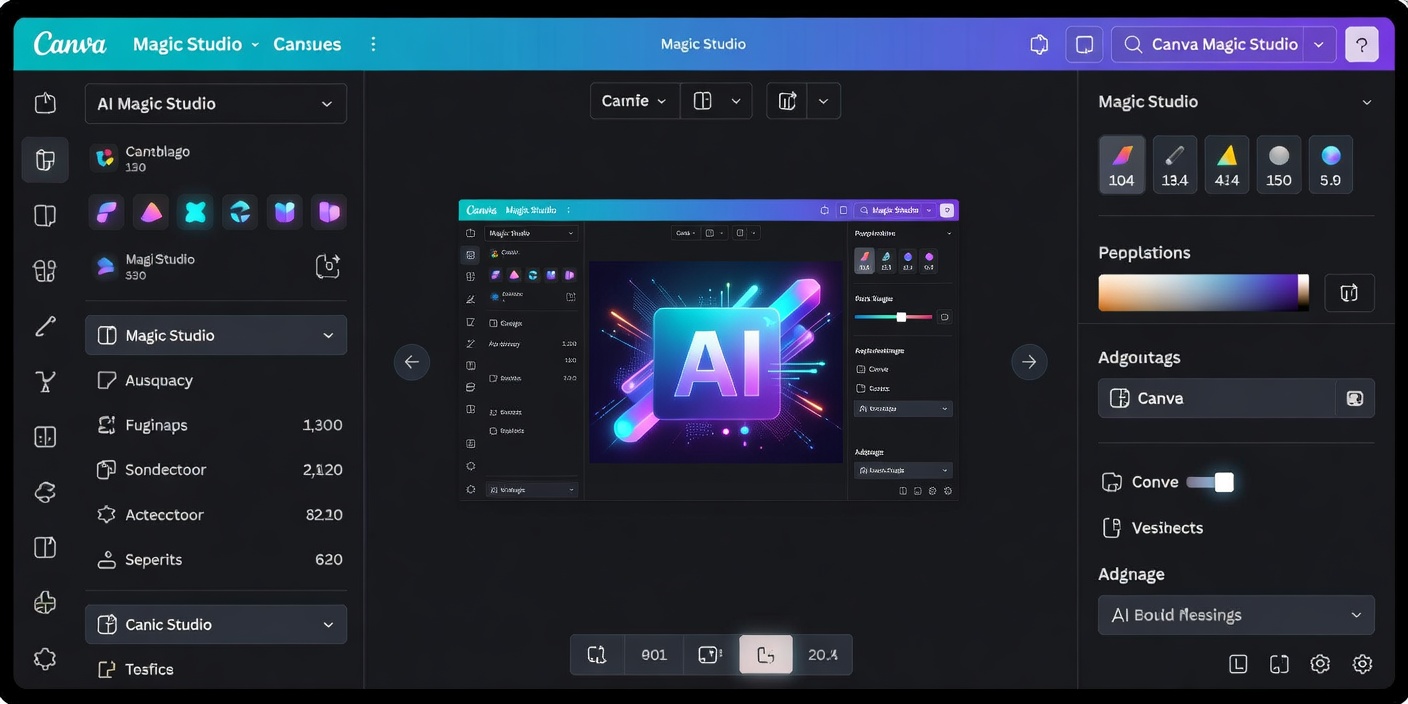Image resolution: width=1408 pixels, height=704 pixels.
Task: Click the pink gradient stripe app icon
Action: coord(107,212)
